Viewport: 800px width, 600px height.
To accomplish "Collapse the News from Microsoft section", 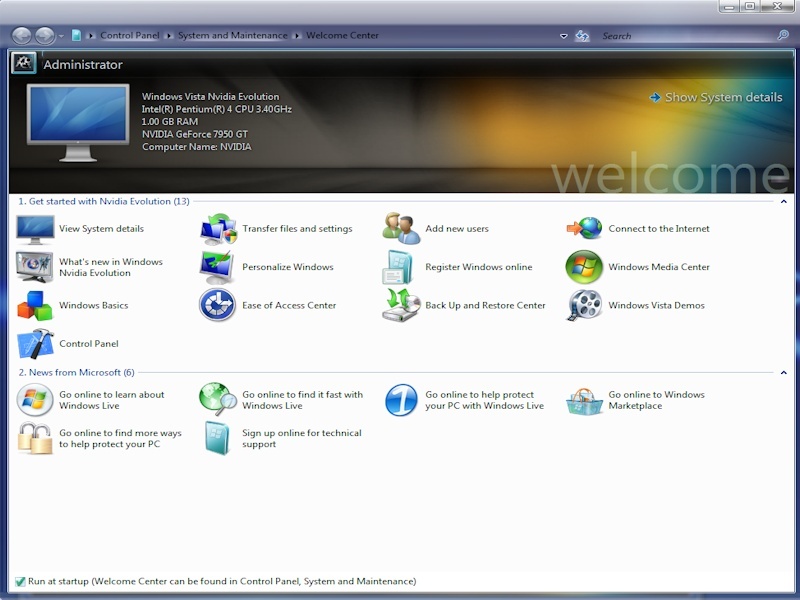I will click(784, 372).
